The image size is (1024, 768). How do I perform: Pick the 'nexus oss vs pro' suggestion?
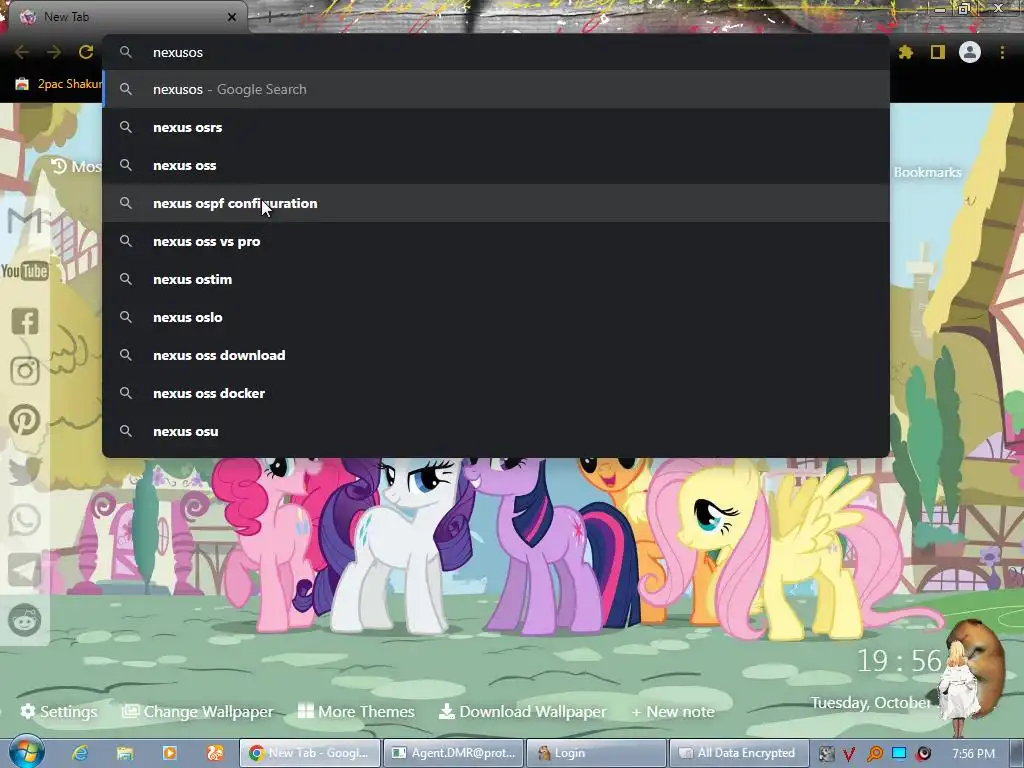496,241
